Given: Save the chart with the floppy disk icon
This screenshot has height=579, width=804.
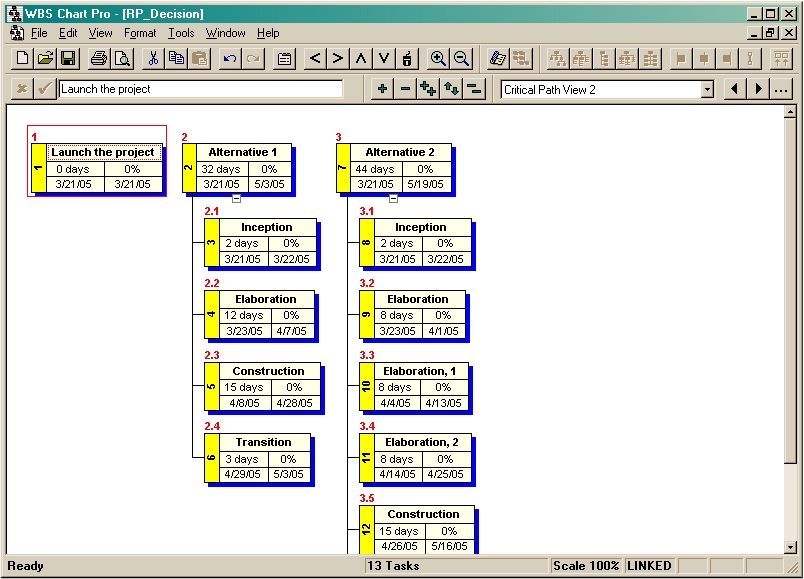Looking at the screenshot, I should pos(68,59).
